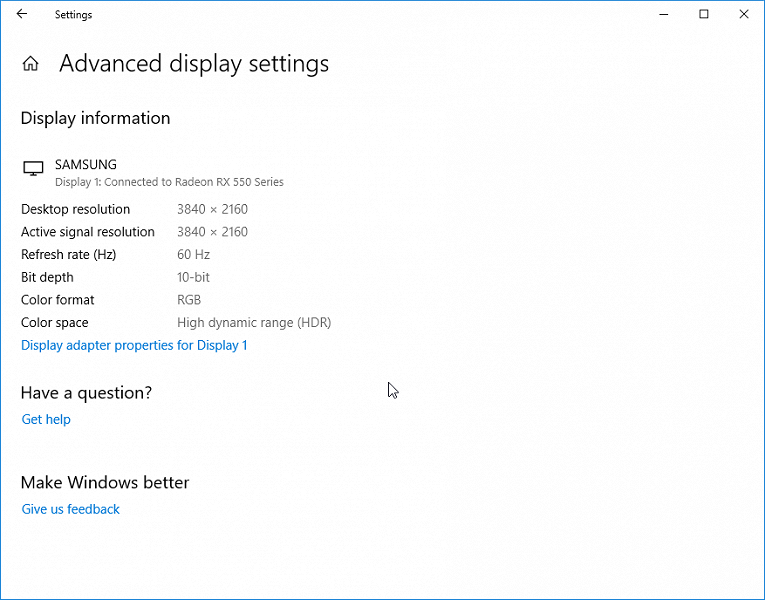Click the Make Windows better heading
The image size is (765, 600).
105,482
